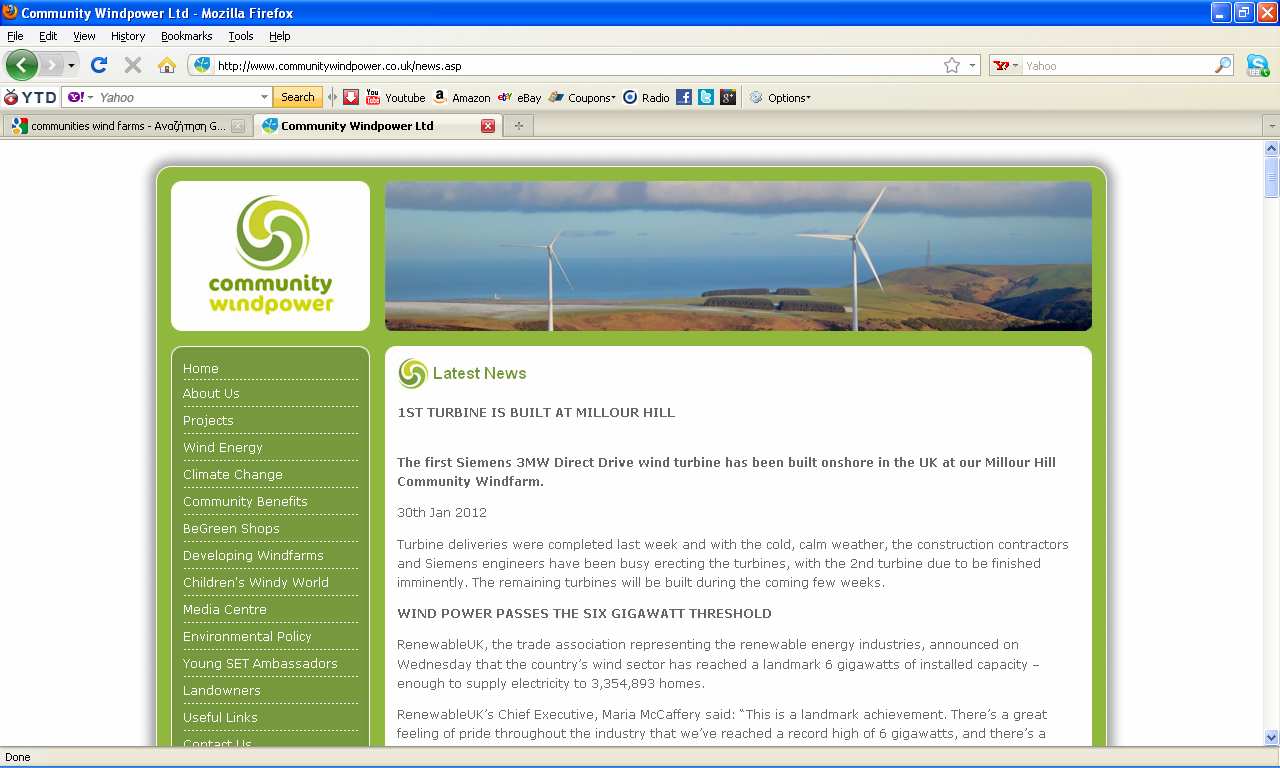Click the Google Plus toolbar icon
This screenshot has height=768, width=1280.
coord(728,97)
